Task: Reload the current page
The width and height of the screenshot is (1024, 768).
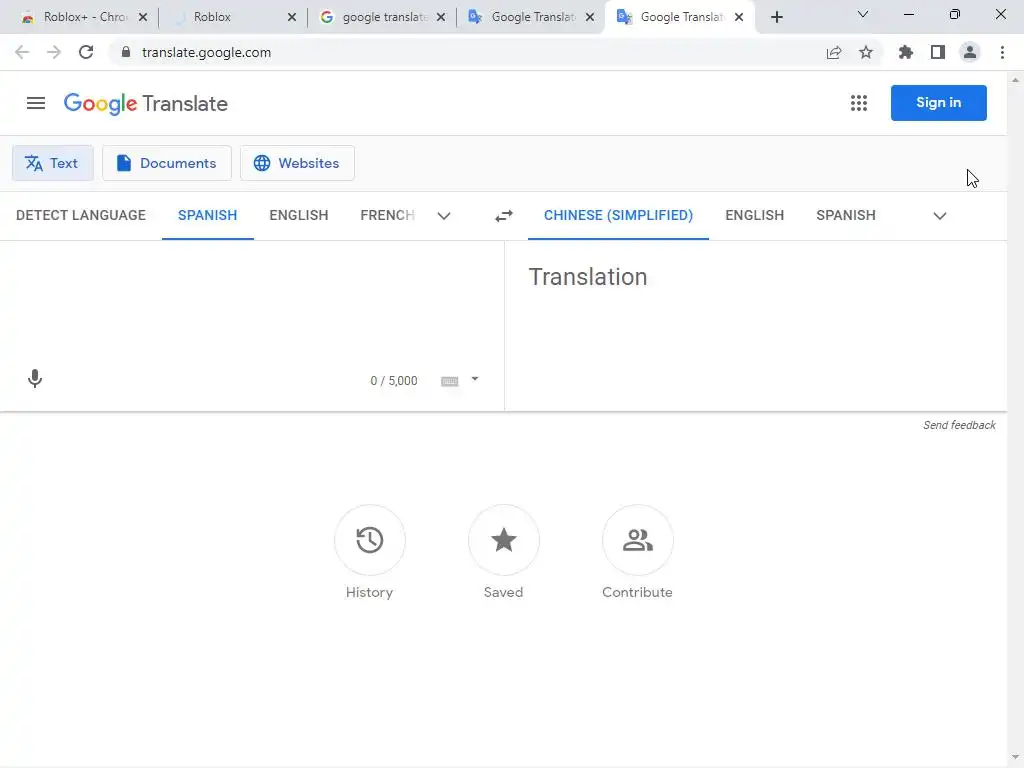Action: (86, 52)
